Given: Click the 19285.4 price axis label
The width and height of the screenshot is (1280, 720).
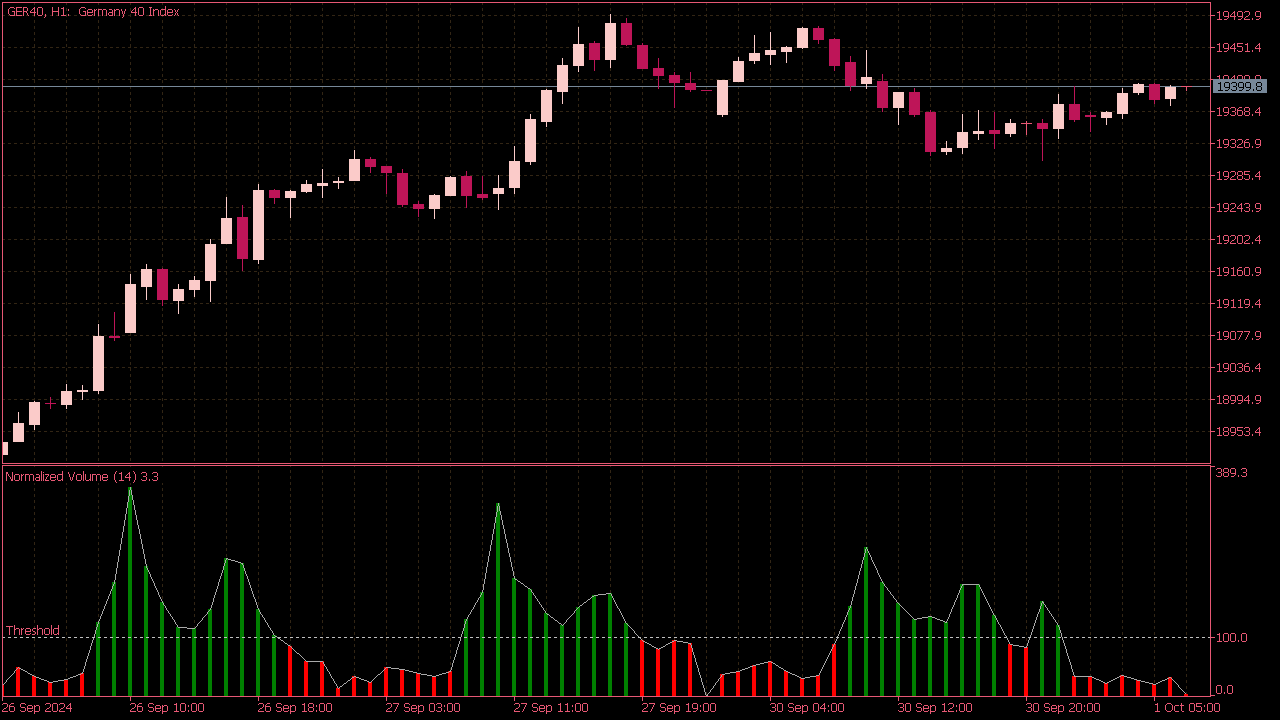Looking at the screenshot, I should pyautogui.click(x=1238, y=176).
